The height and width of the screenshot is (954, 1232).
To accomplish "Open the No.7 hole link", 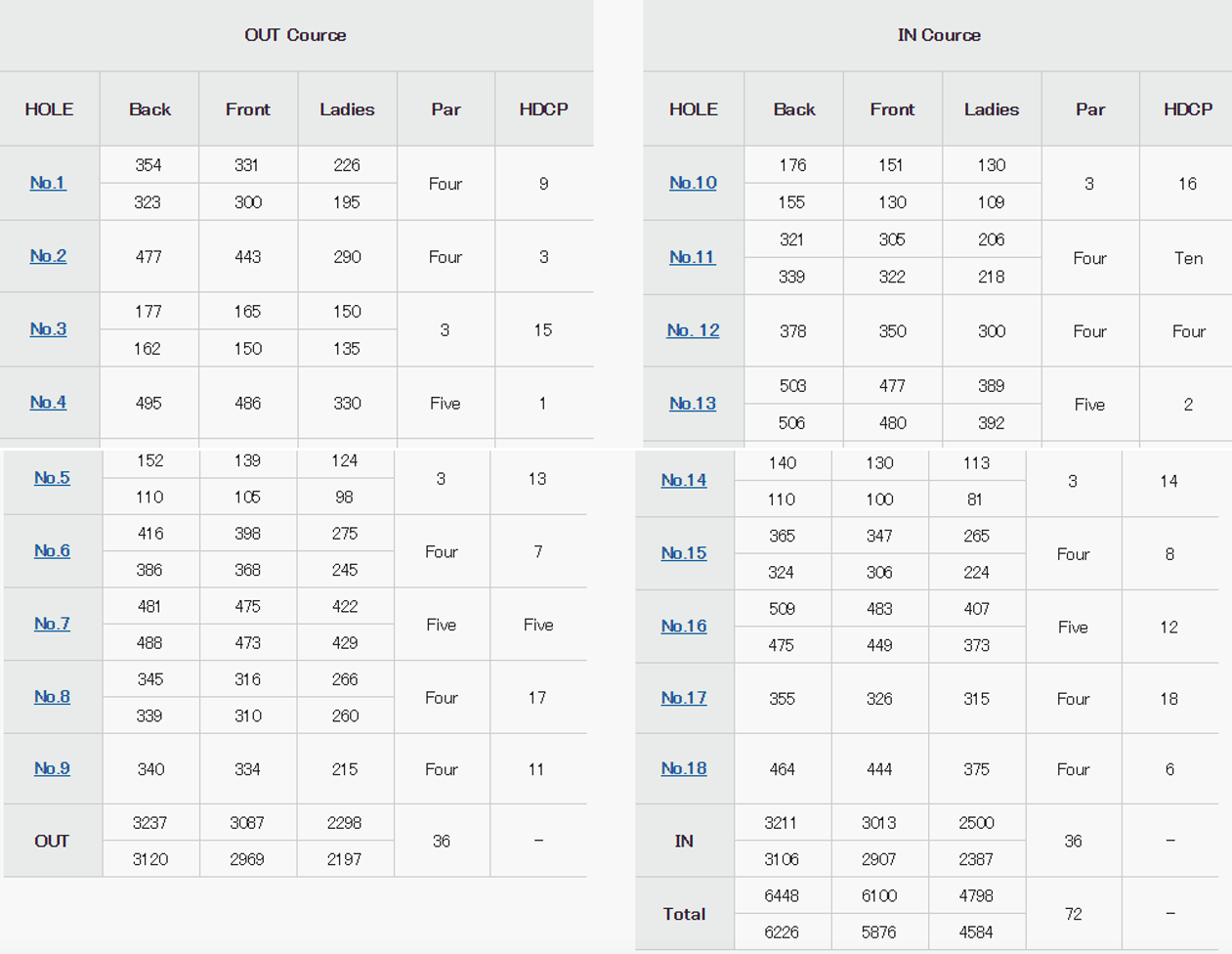I will (x=52, y=624).
